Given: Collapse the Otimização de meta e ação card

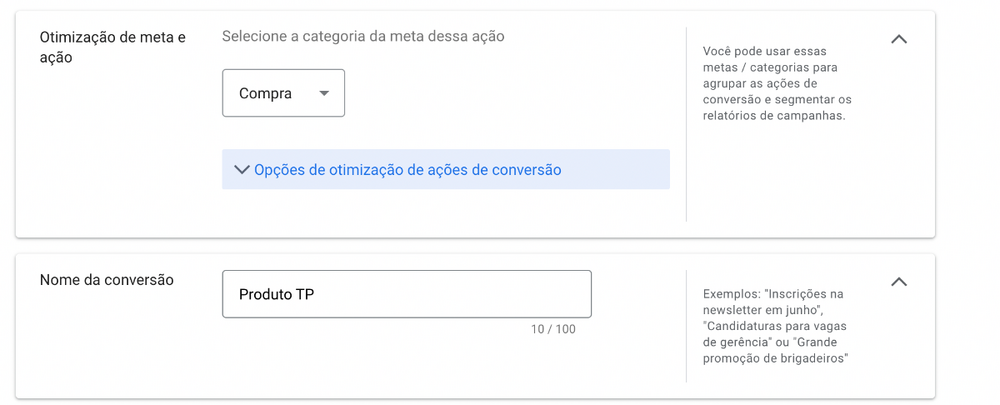Looking at the screenshot, I should click(x=899, y=40).
